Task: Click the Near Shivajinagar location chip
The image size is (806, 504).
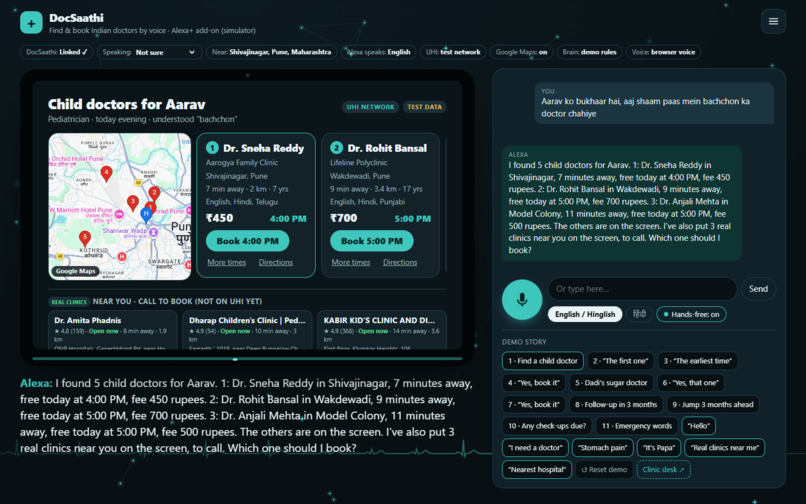Action: coord(271,52)
